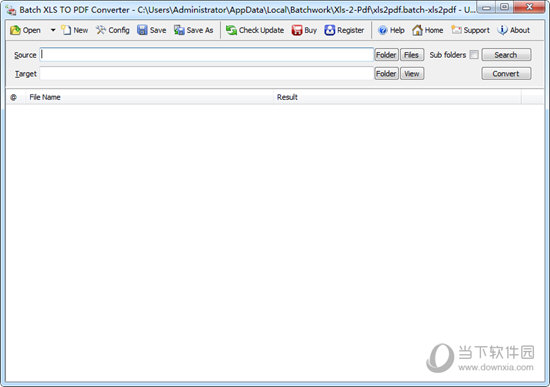Open the Support option
The height and width of the screenshot is (387, 550).
(x=470, y=30)
